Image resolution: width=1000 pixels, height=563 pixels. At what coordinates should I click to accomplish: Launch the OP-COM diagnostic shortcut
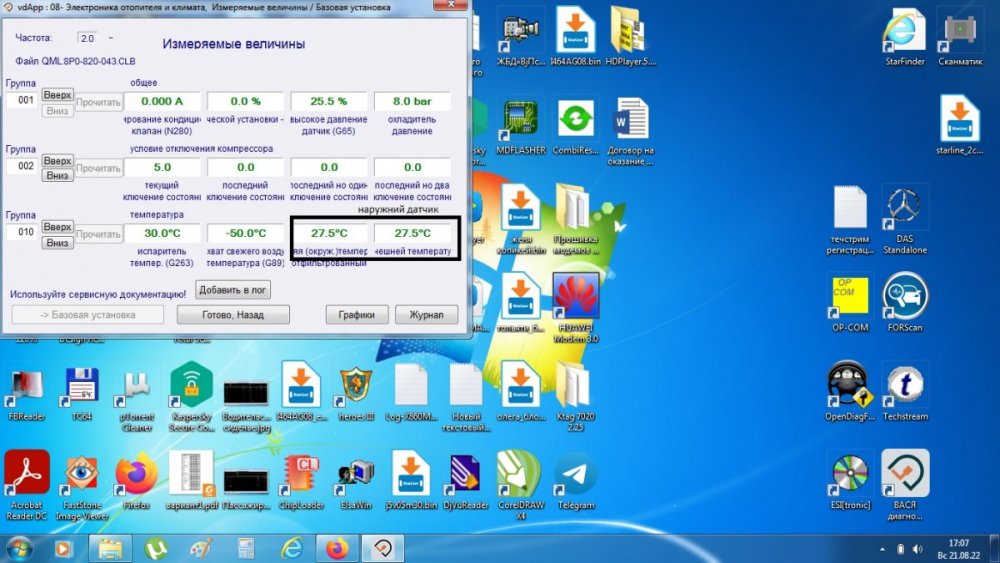pos(850,296)
